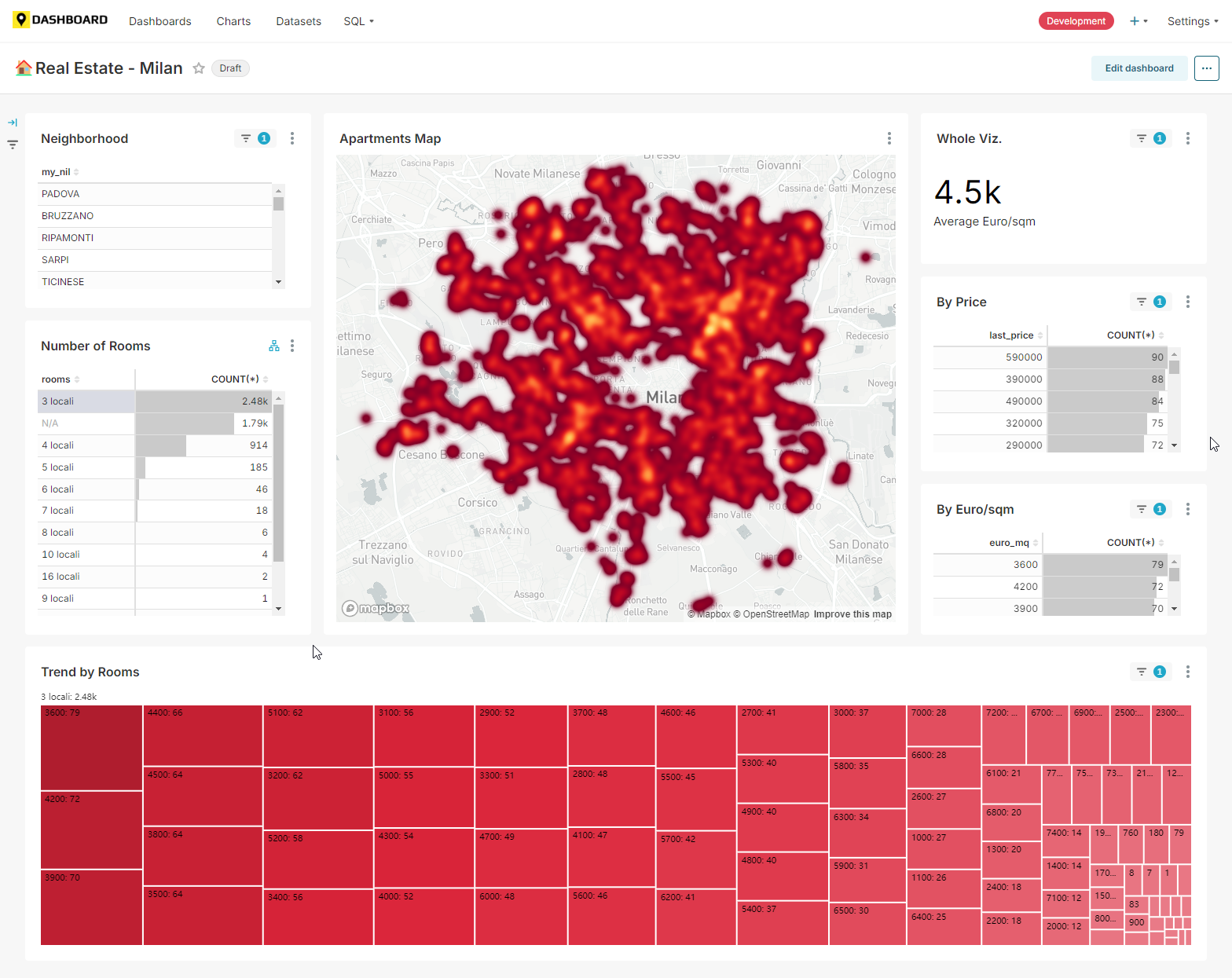The image size is (1232, 978).
Task: Select the 590000 price row
Action: [x=1050, y=357]
